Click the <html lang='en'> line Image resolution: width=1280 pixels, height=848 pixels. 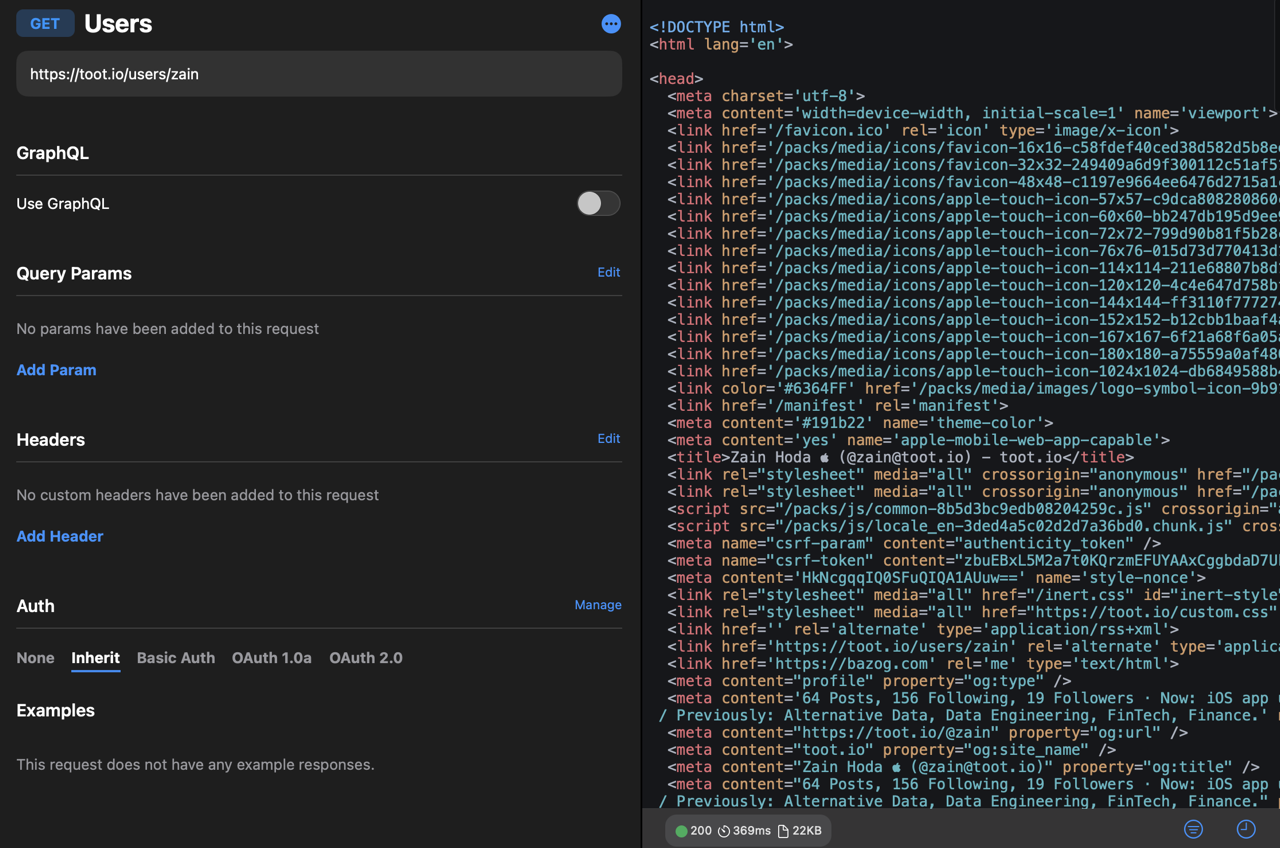[721, 44]
